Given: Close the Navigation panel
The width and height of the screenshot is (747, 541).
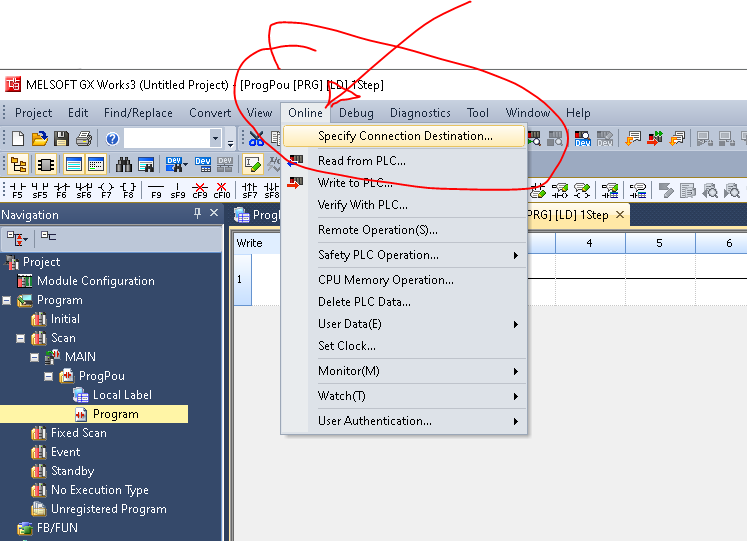Looking at the screenshot, I should 214,213.
